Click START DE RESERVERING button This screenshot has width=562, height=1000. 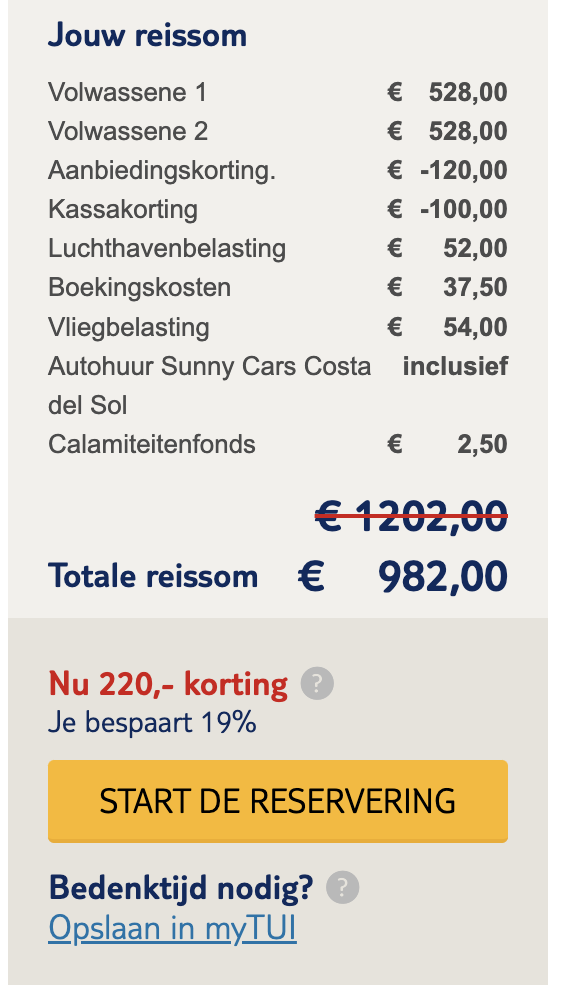[278, 801]
